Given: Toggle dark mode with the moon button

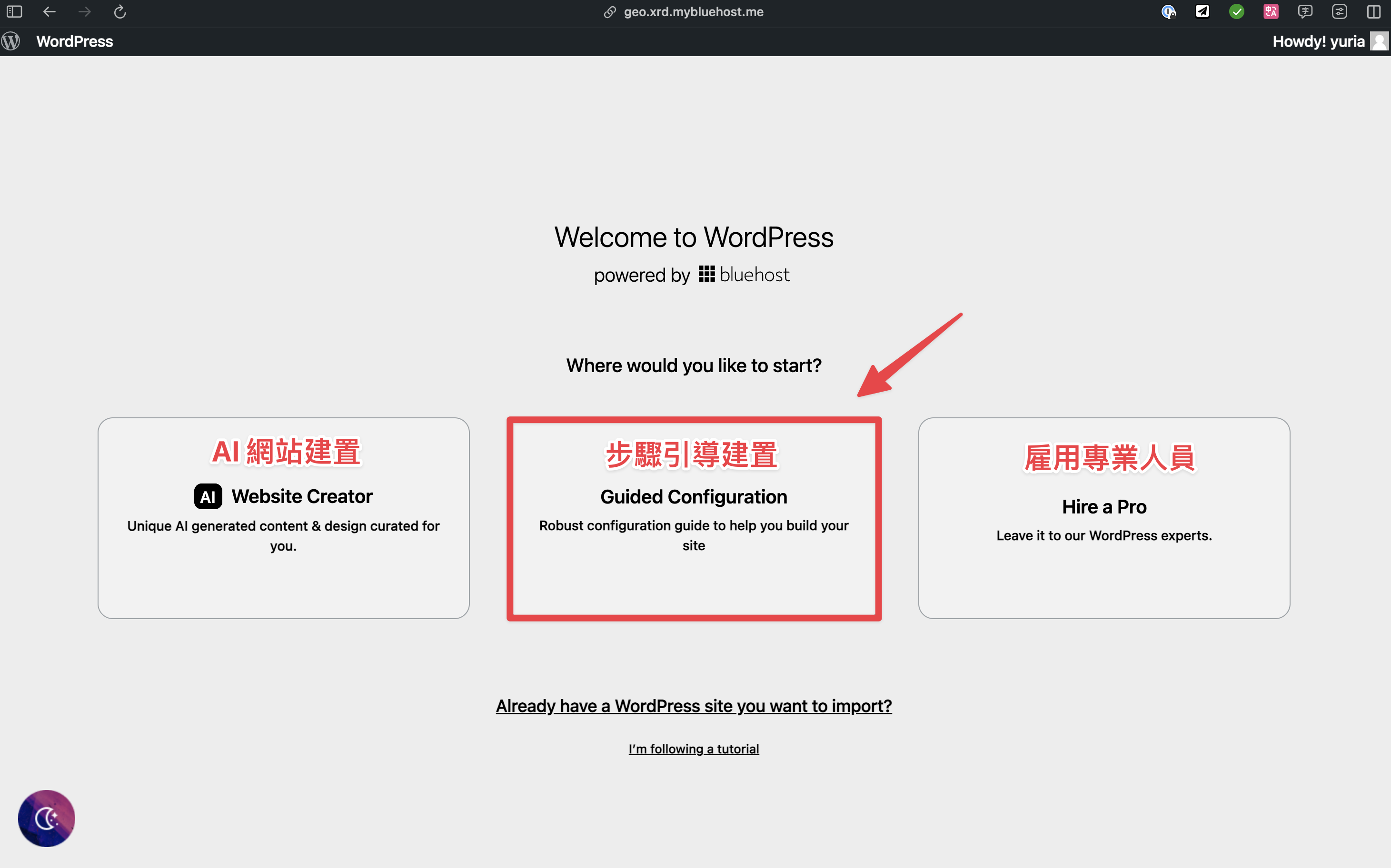Looking at the screenshot, I should click(x=47, y=818).
